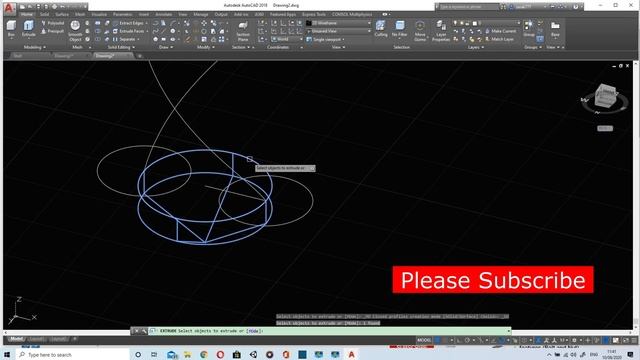Click AutoCAD icon in Windows taskbar

click(x=351, y=354)
